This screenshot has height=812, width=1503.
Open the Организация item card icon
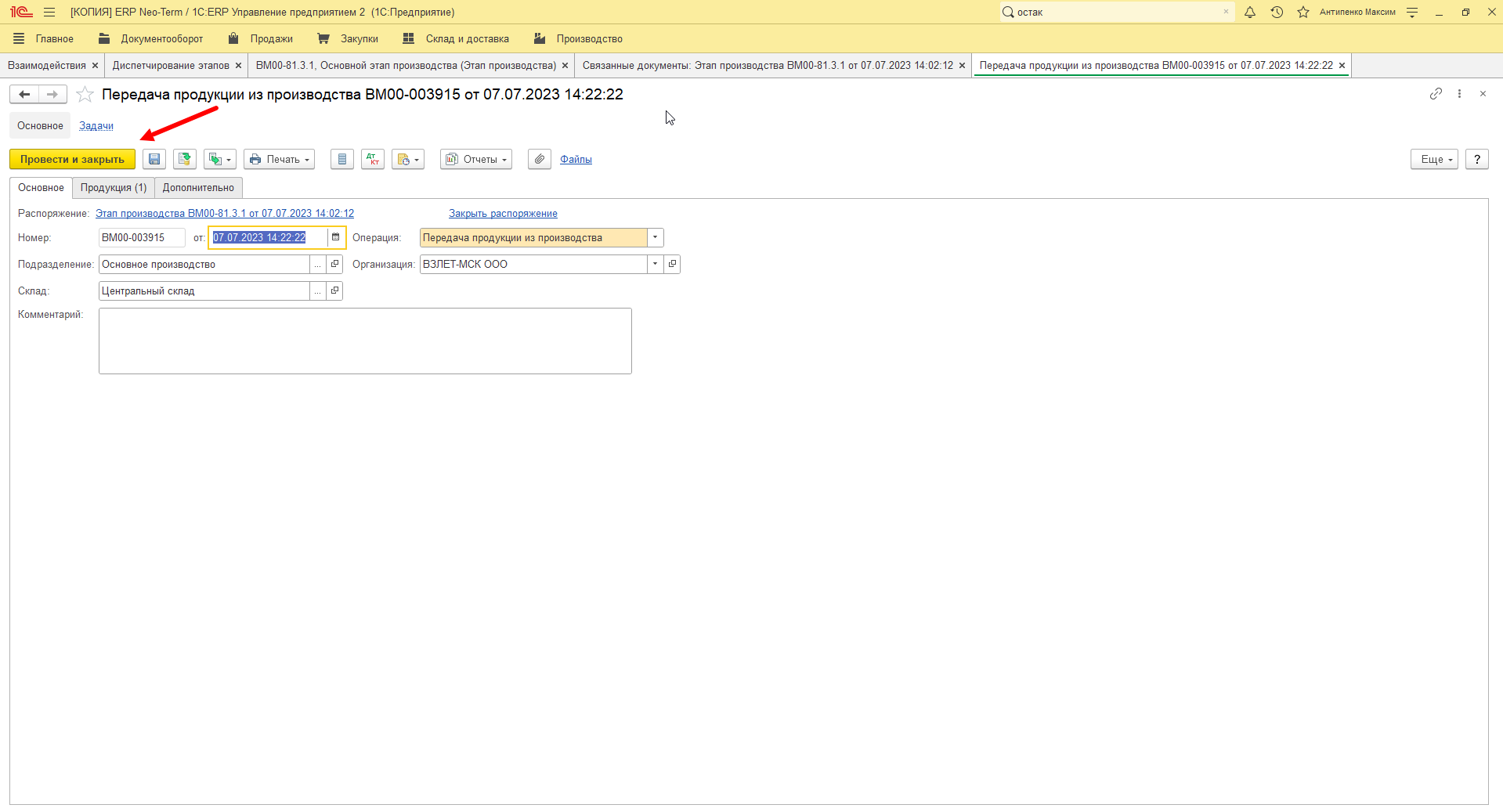pos(672,264)
